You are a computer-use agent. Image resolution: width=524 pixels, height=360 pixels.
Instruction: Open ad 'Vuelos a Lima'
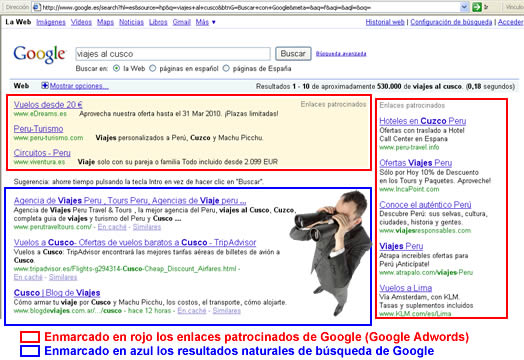[x=406, y=288]
